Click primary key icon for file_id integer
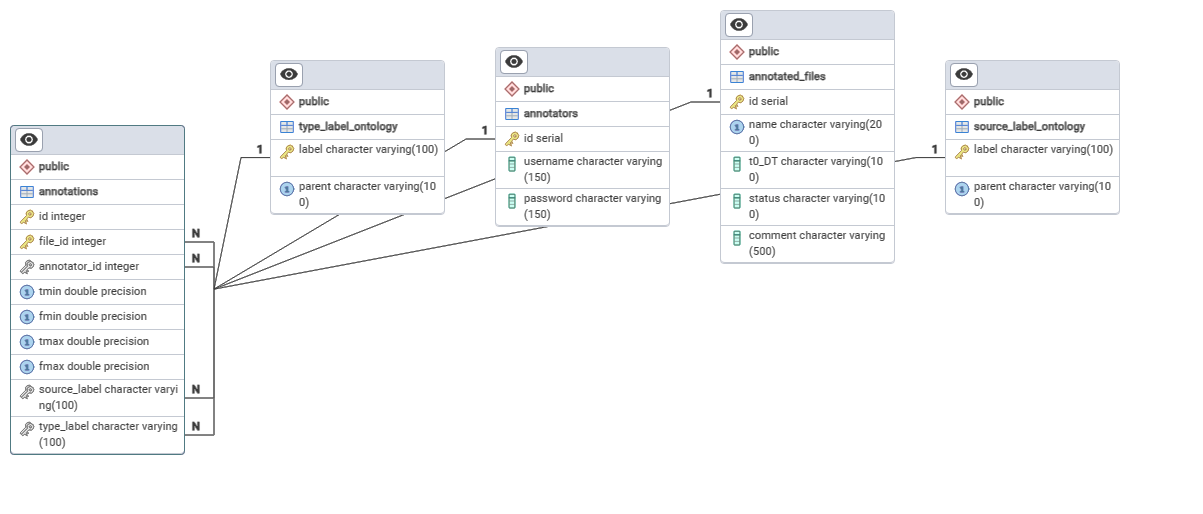The width and height of the screenshot is (1203, 514). 27,241
